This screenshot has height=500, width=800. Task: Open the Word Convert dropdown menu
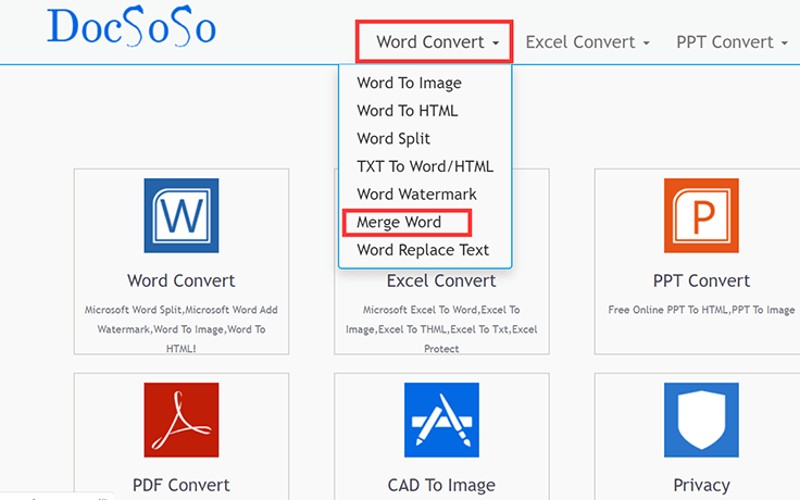pos(437,42)
